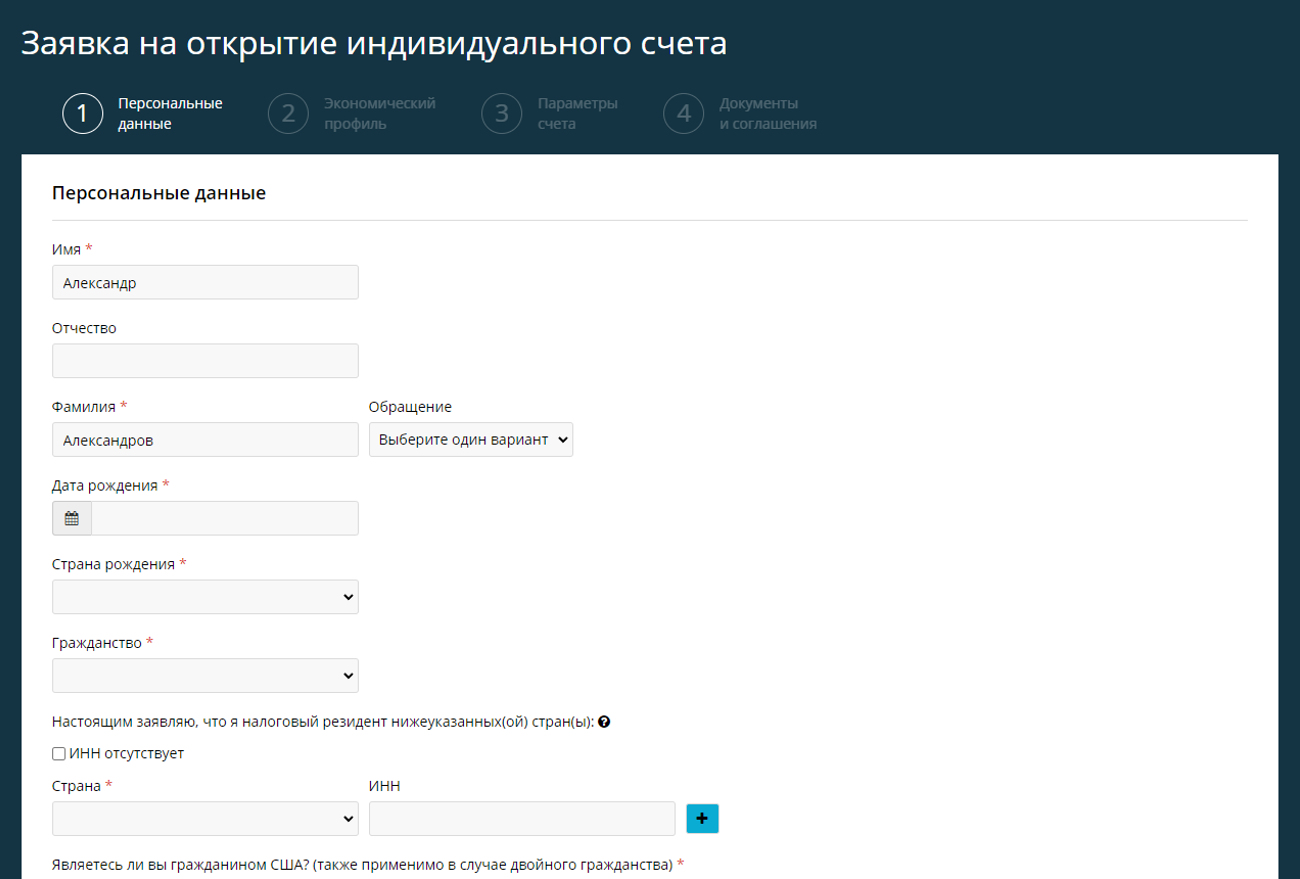Image resolution: width=1300 pixels, height=879 pixels.
Task: Click the "Фамилия" field label
Action: (x=84, y=407)
